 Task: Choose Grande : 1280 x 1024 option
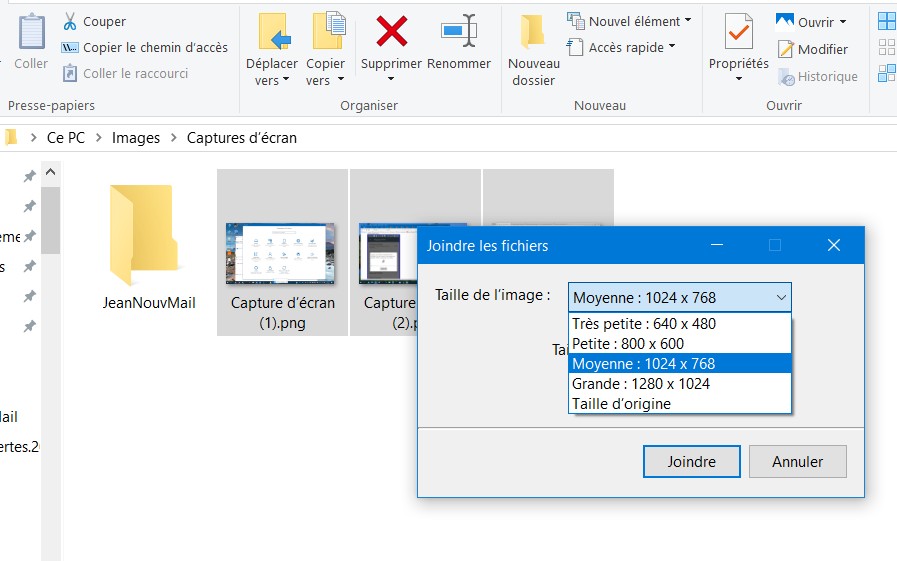click(x=641, y=384)
